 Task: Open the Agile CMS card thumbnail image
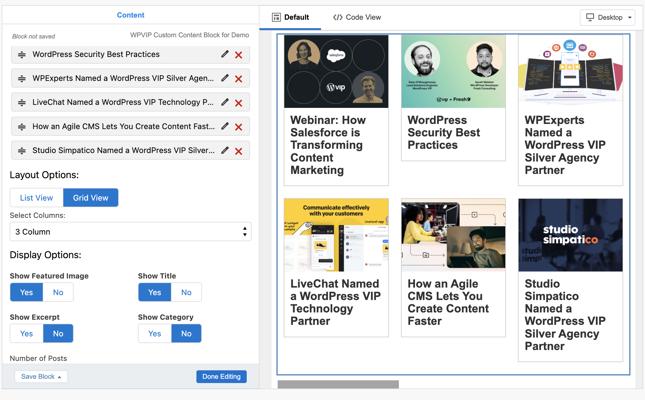(x=453, y=235)
